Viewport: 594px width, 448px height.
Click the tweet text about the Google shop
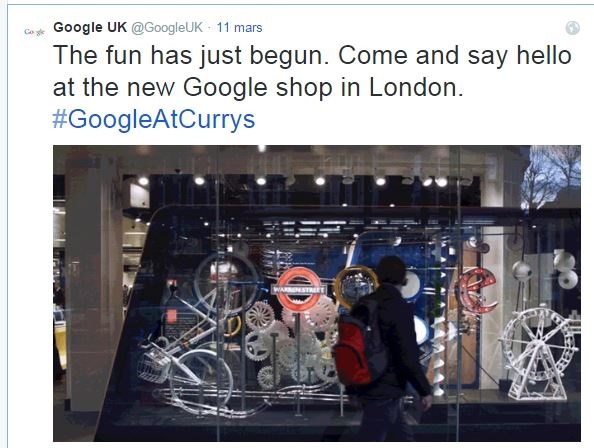click(312, 71)
